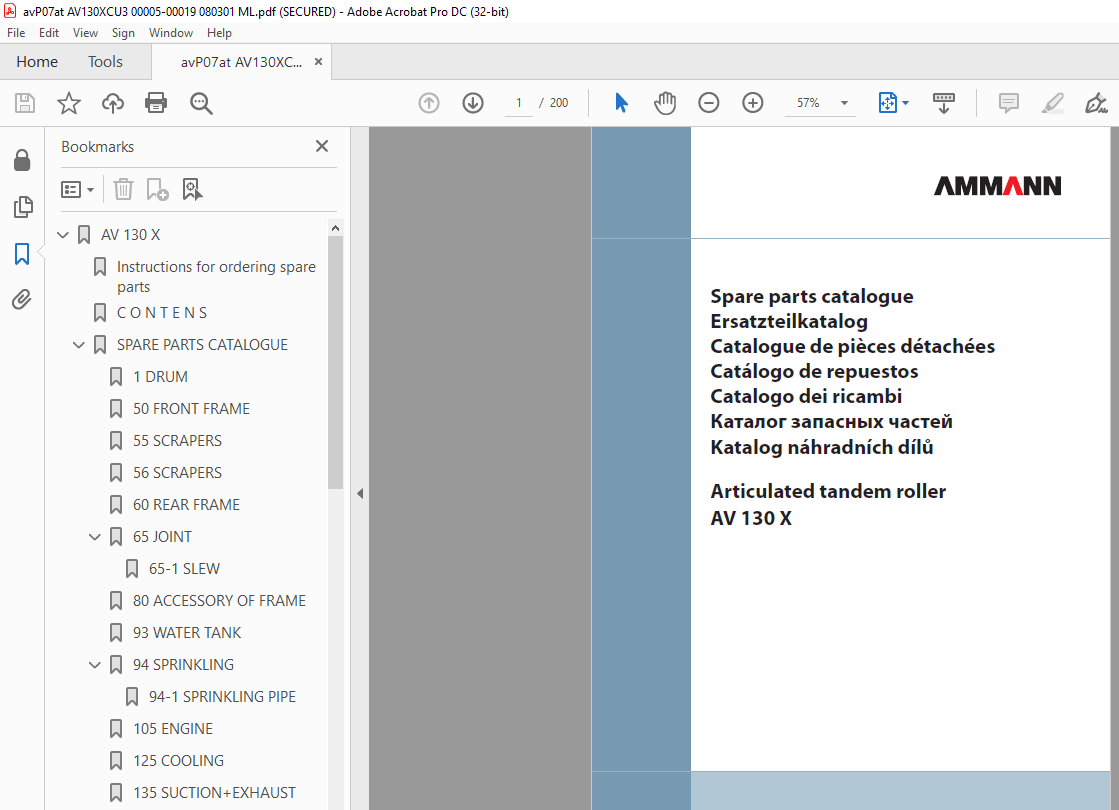Viewport: 1119px width, 810px height.
Task: Open the File menu
Action: coord(16,33)
